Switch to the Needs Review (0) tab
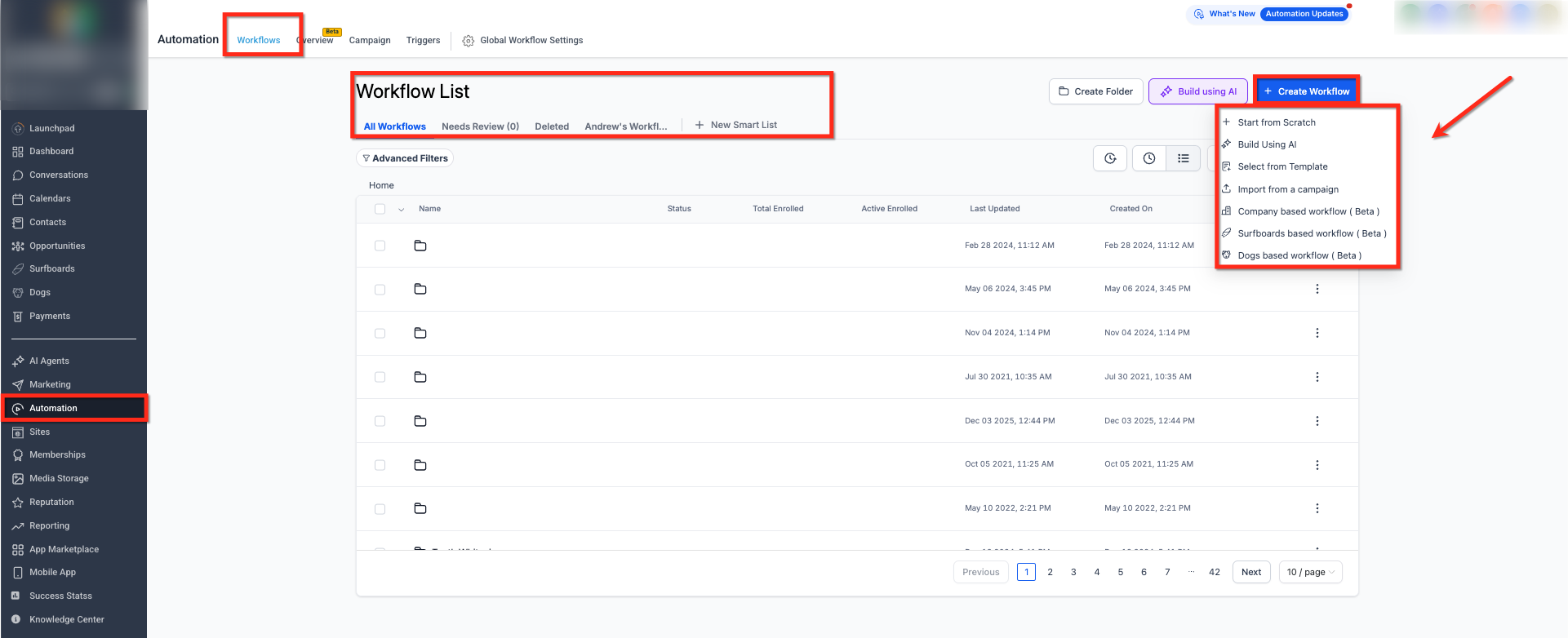Viewport: 1568px width, 638px height. [480, 126]
